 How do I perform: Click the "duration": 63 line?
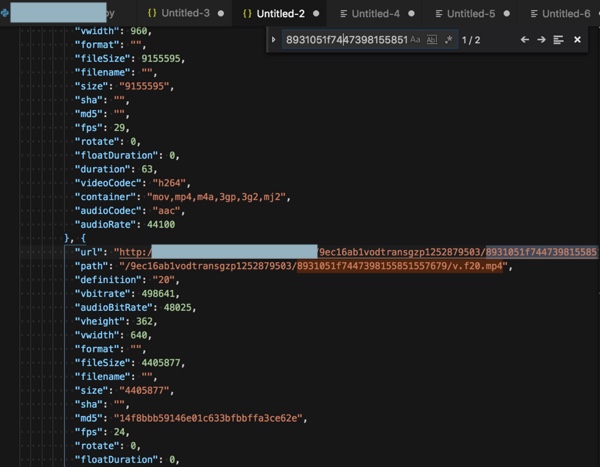pos(116,169)
